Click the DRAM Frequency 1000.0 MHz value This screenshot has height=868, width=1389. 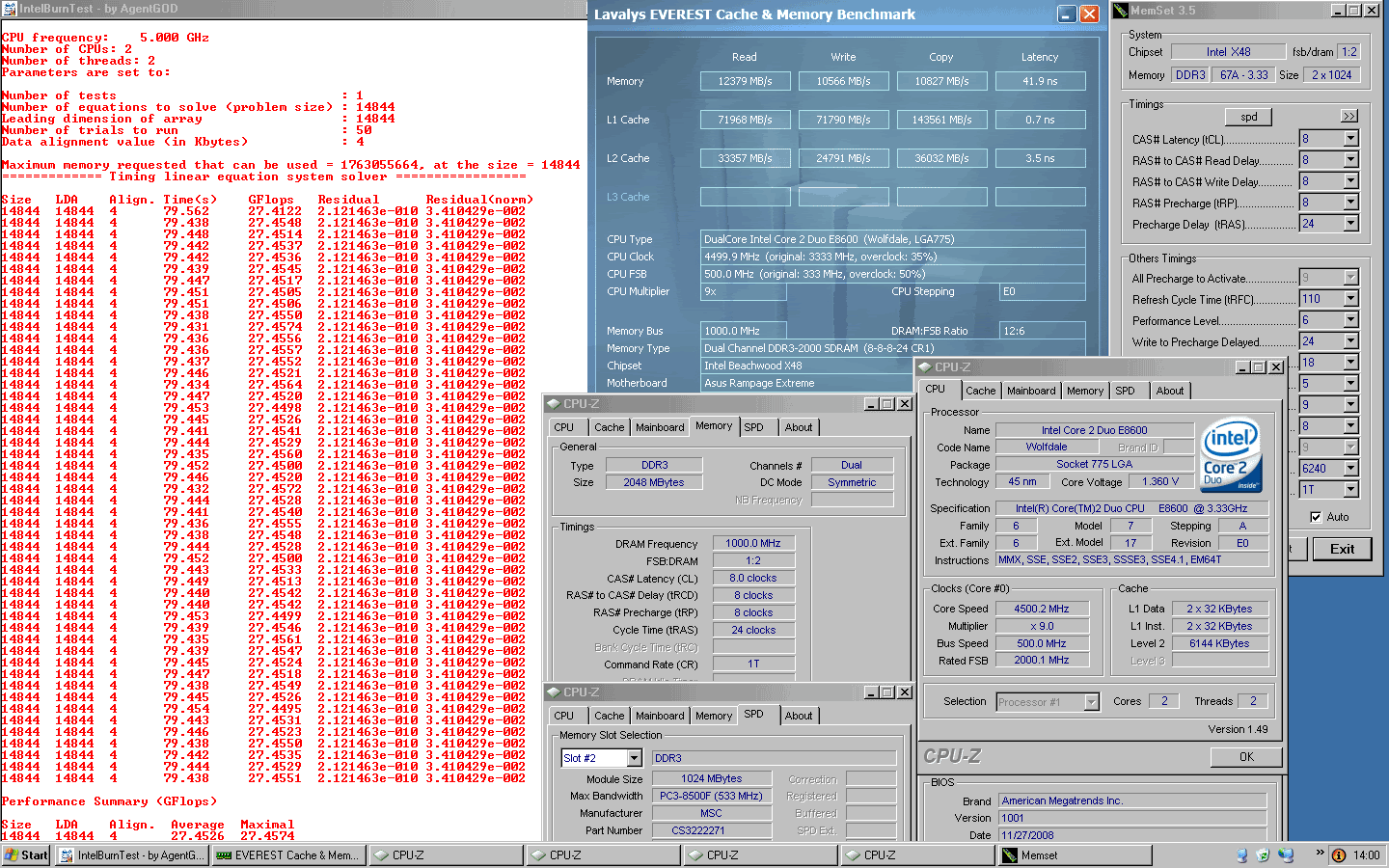[x=753, y=544]
